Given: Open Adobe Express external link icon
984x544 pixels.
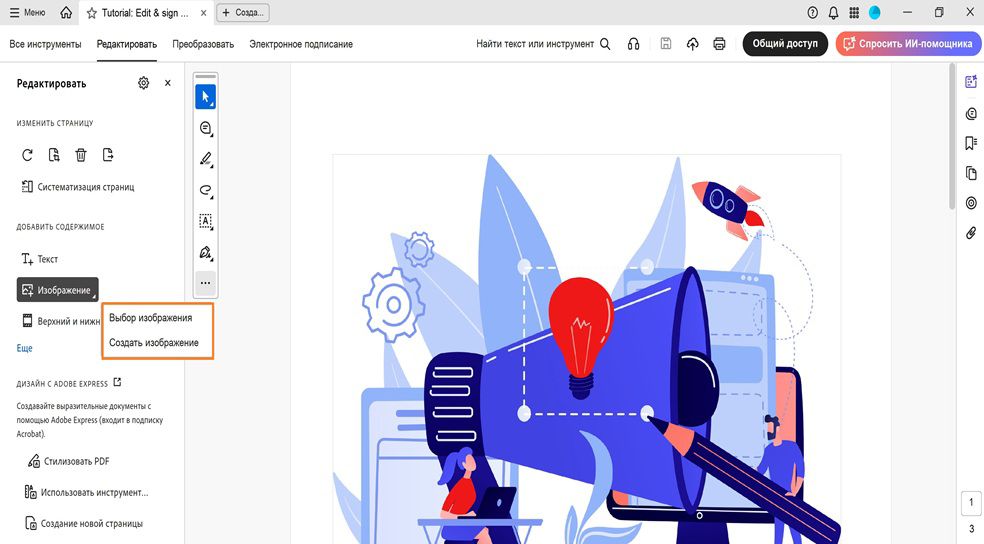Looking at the screenshot, I should pyautogui.click(x=117, y=382).
